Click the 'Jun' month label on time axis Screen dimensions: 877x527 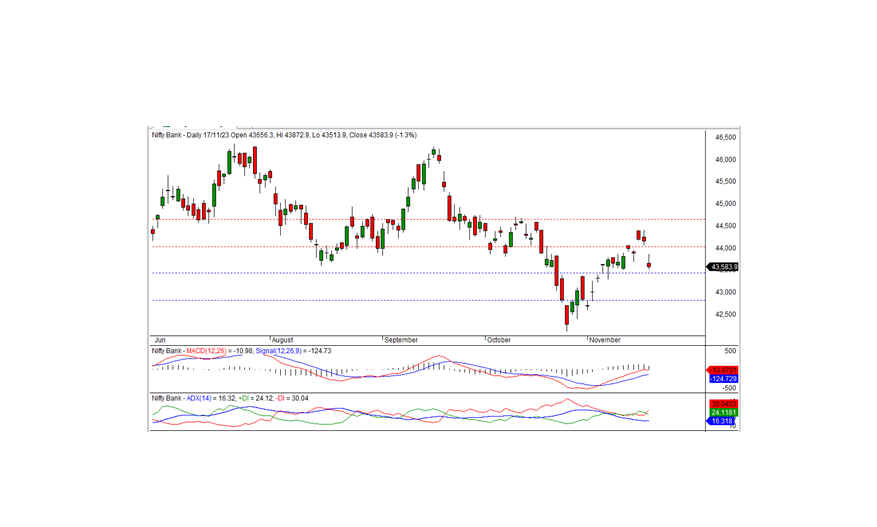159,340
